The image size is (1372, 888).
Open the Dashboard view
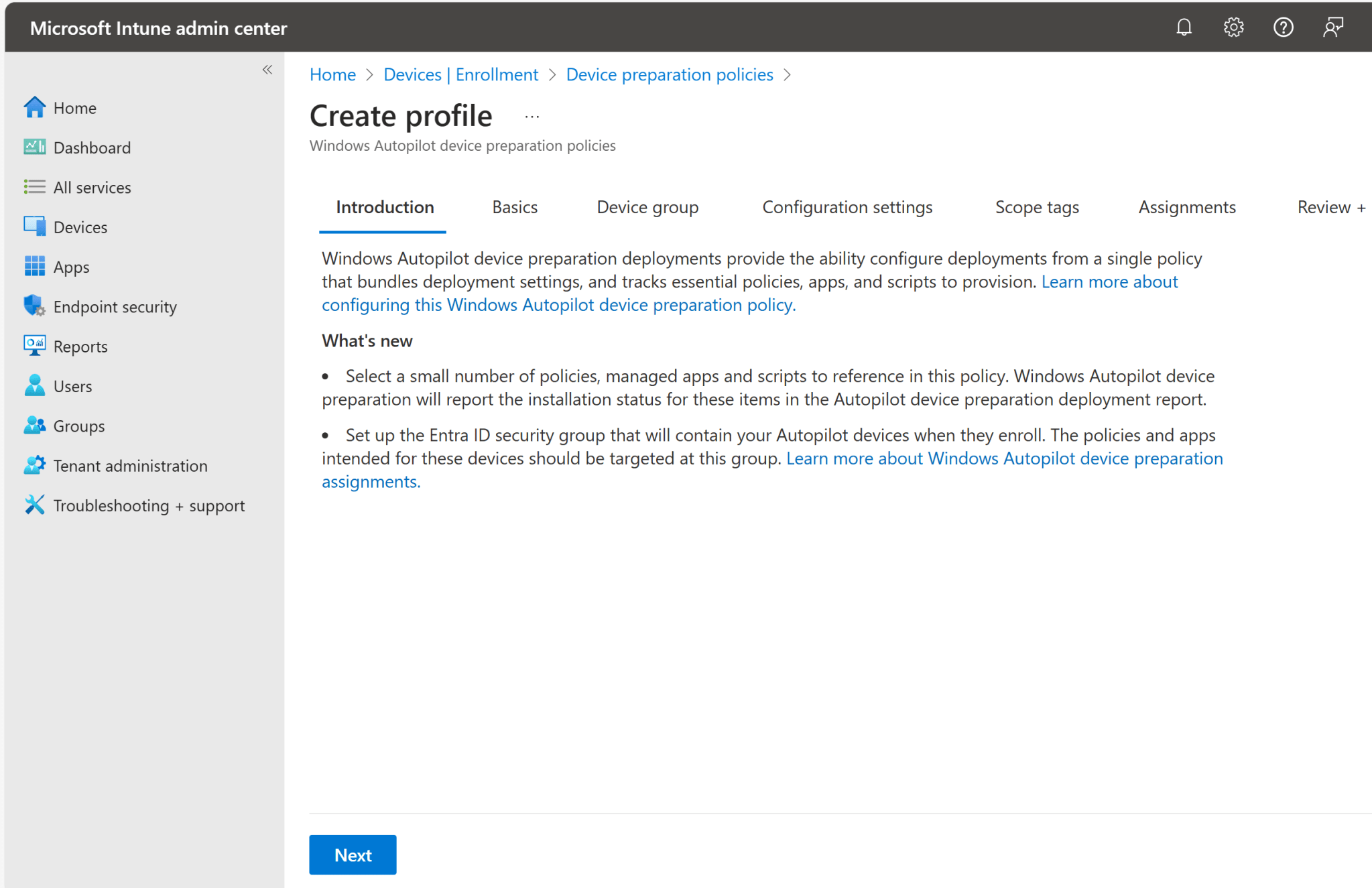(92, 147)
